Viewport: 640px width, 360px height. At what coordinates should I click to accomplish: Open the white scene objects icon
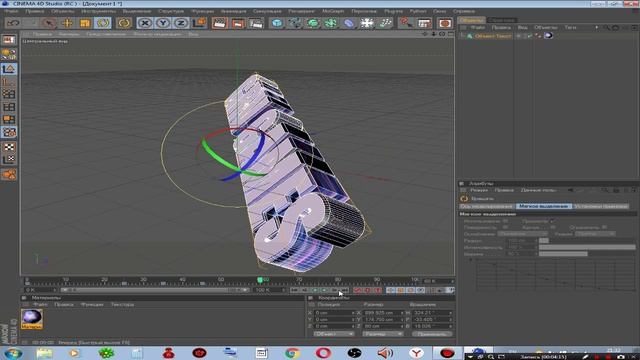pos(367,23)
